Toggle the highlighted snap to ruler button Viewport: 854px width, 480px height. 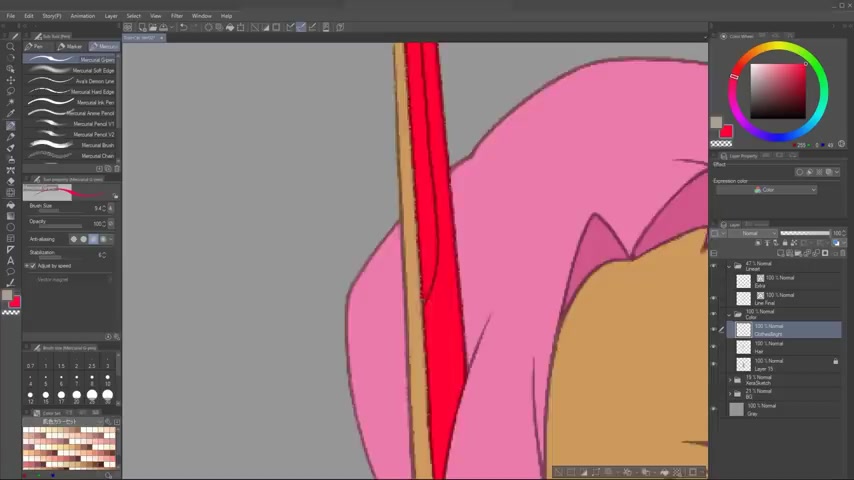click(x=301, y=27)
